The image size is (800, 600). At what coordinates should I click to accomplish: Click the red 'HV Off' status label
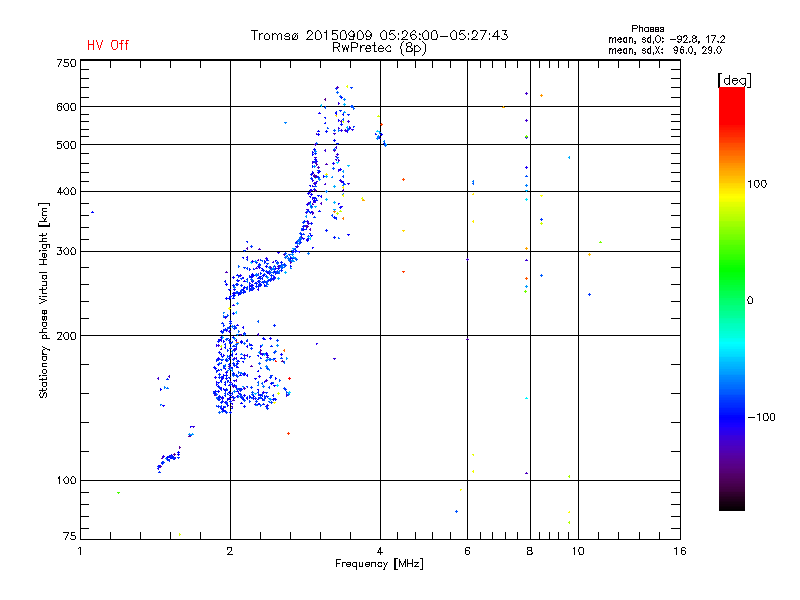pyautogui.click(x=108, y=45)
